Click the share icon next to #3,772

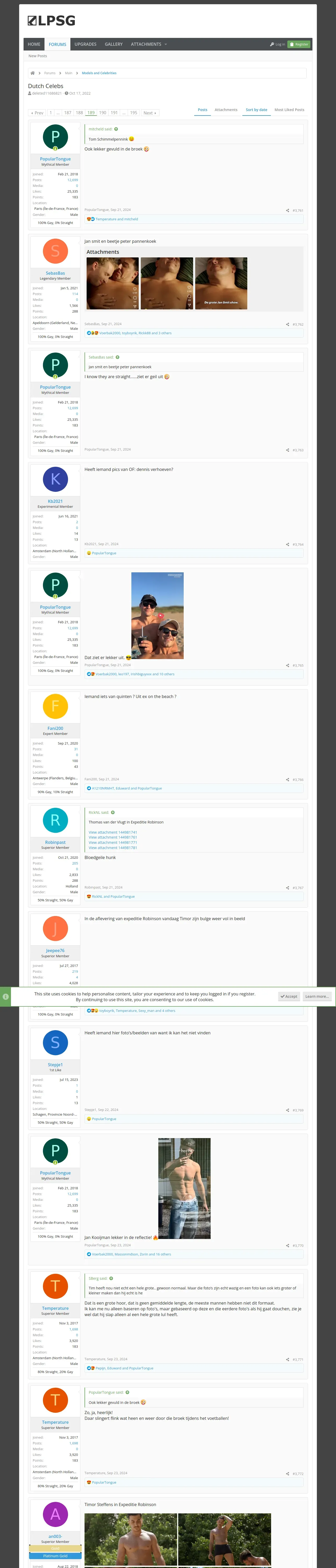tap(287, 1474)
